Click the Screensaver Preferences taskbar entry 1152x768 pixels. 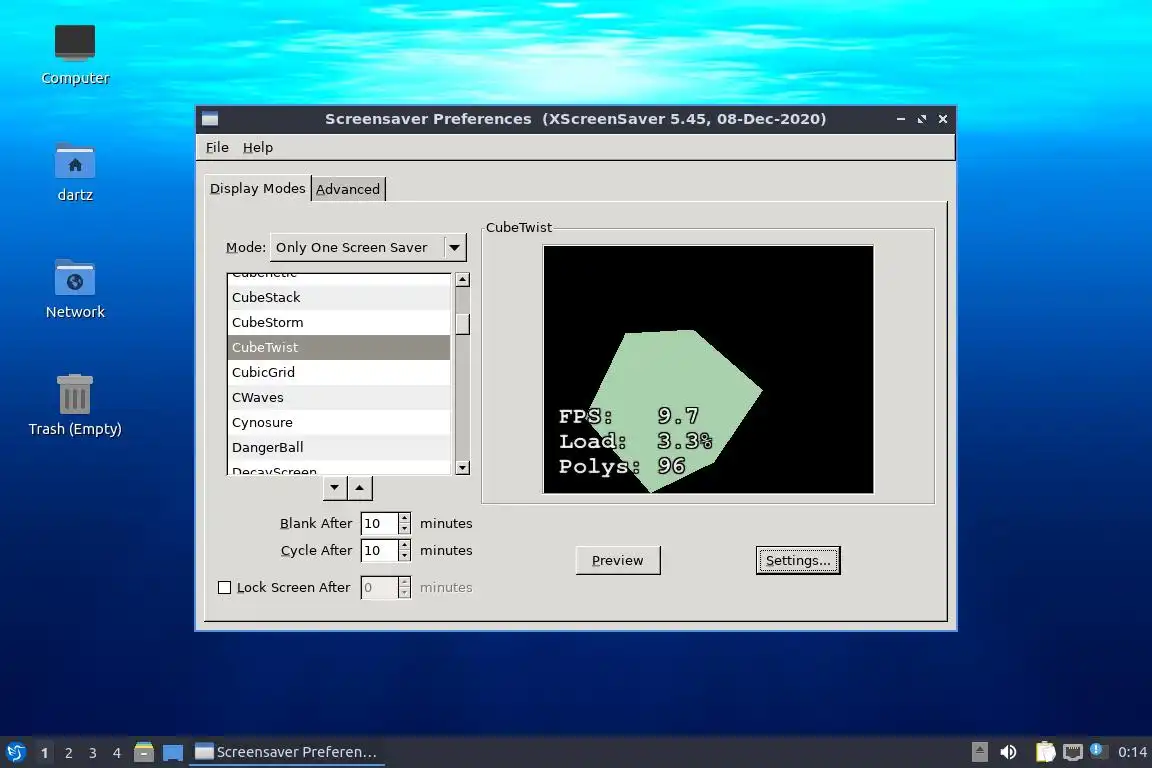[287, 752]
